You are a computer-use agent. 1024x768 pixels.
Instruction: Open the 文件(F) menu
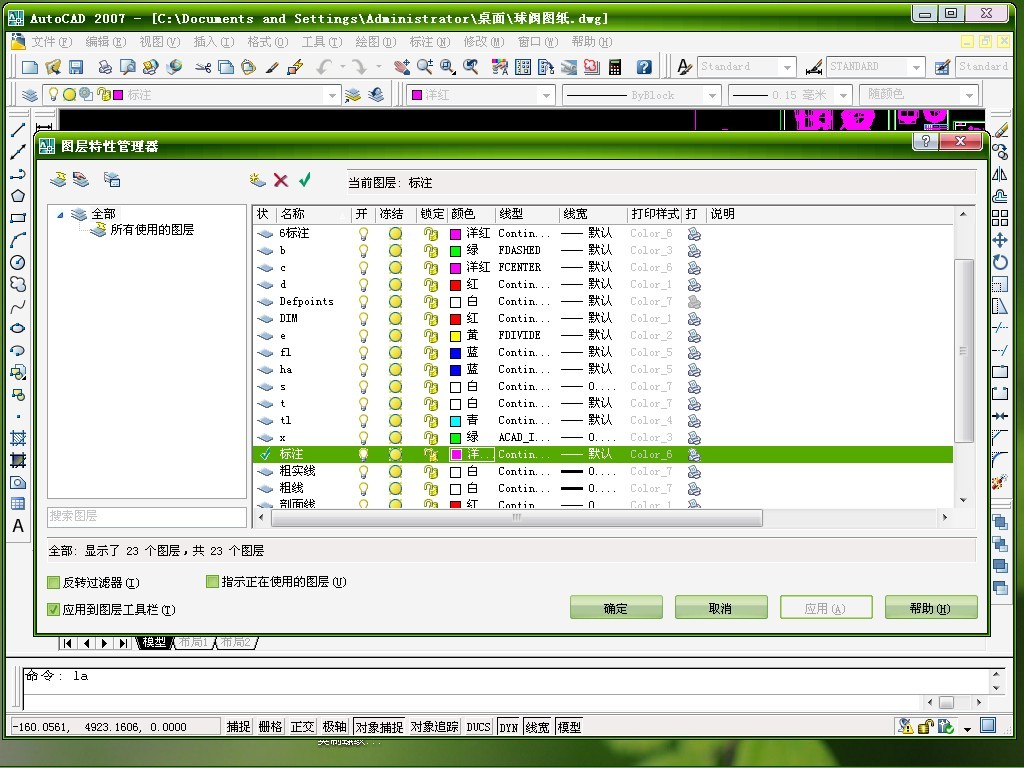tap(51, 42)
